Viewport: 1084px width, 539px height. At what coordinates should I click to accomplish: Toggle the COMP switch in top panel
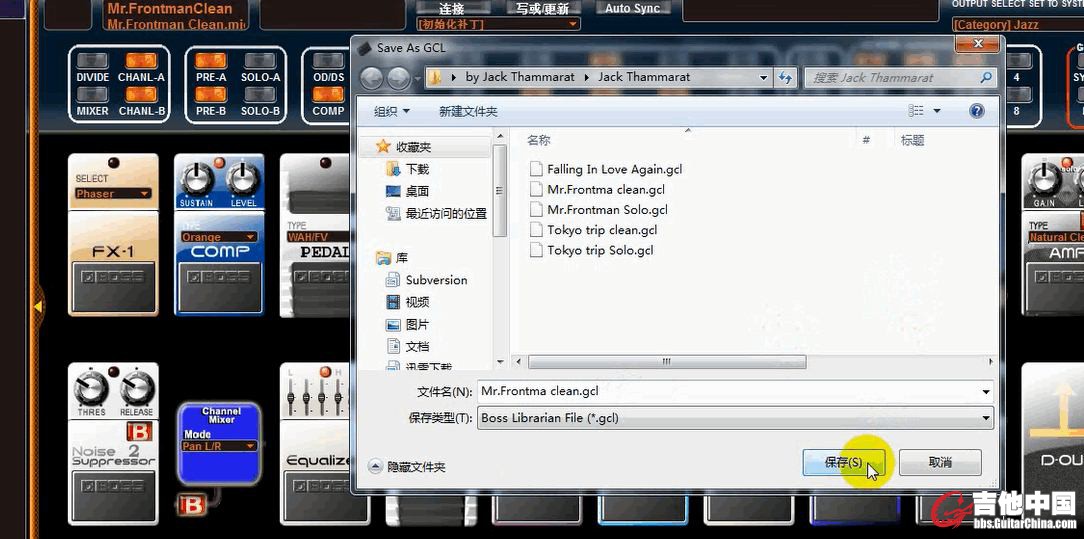pyautogui.click(x=328, y=94)
